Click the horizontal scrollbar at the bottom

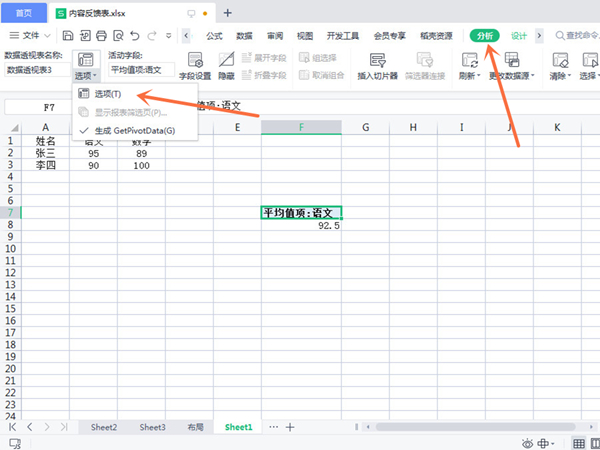(x=474, y=427)
